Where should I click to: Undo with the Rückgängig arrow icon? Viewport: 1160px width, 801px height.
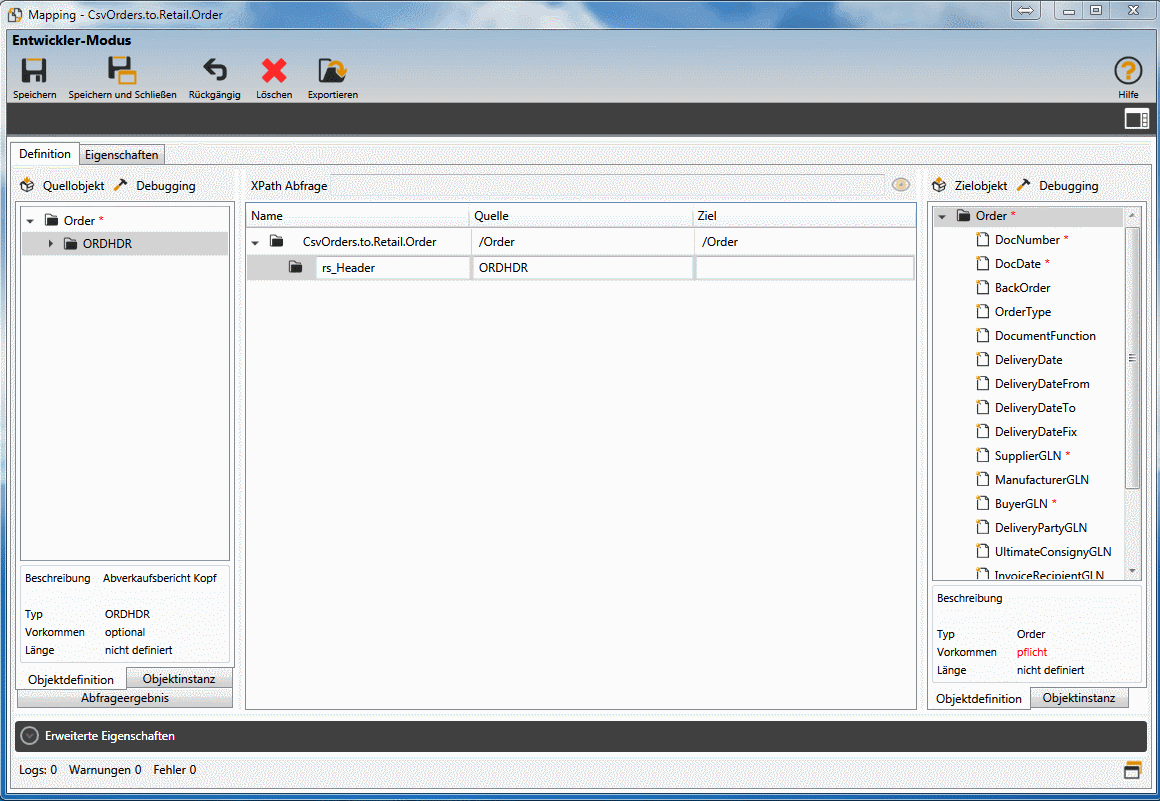(x=214, y=71)
